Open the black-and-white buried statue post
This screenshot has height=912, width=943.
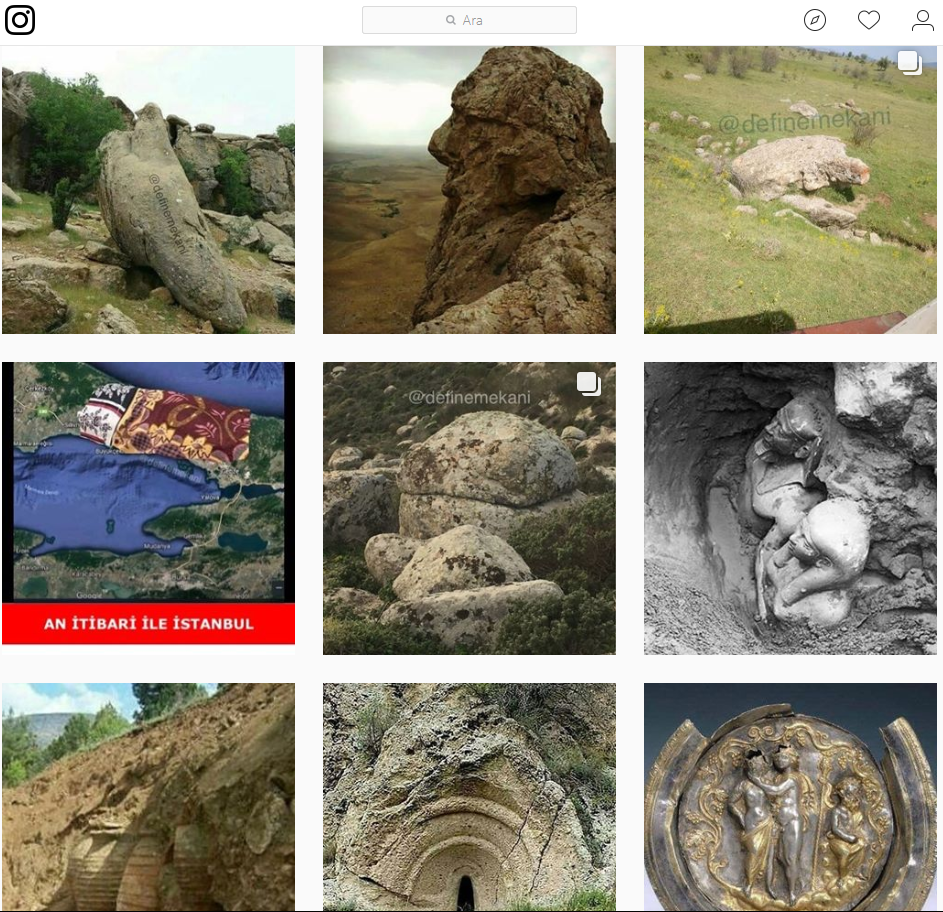[x=790, y=508]
